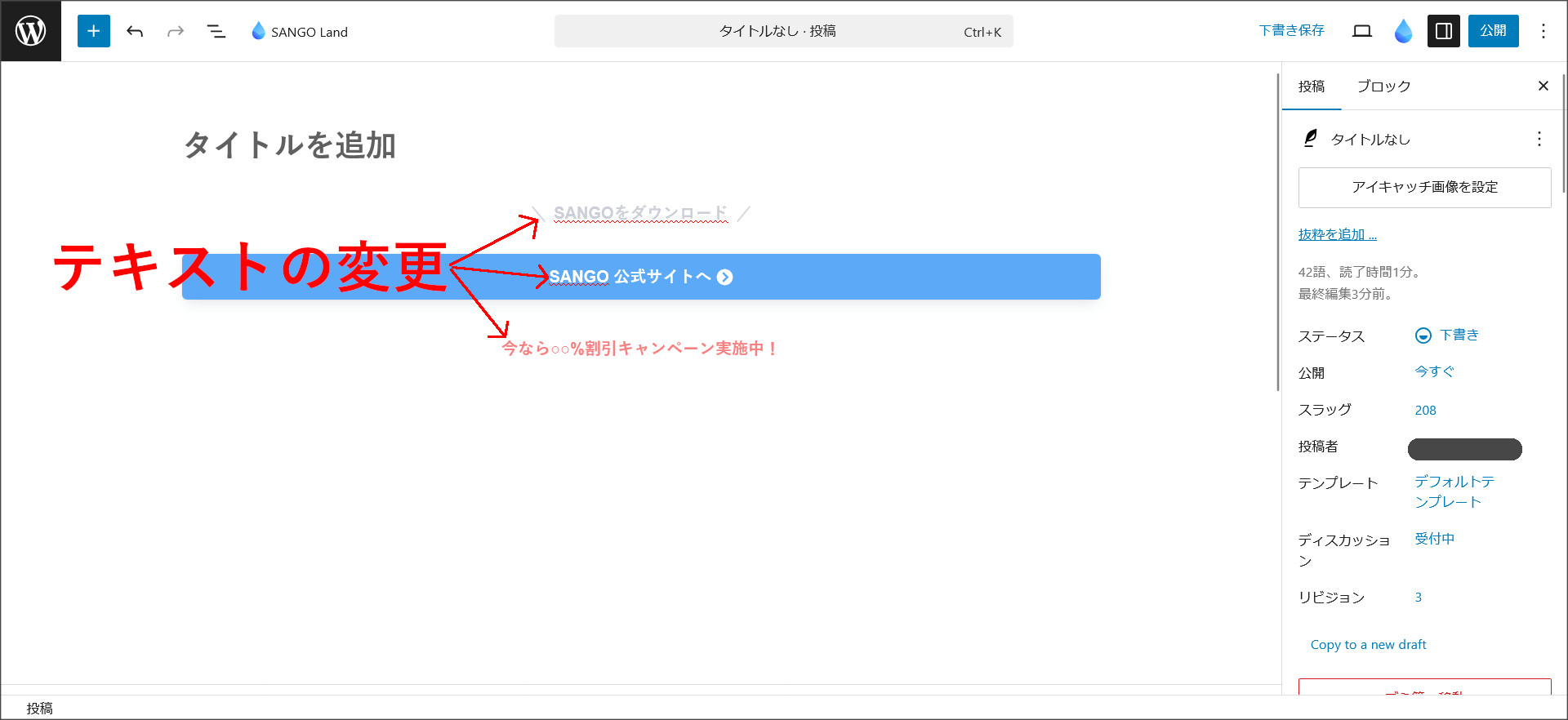Open the デフォルトテンプレート template selector

[x=1454, y=491]
